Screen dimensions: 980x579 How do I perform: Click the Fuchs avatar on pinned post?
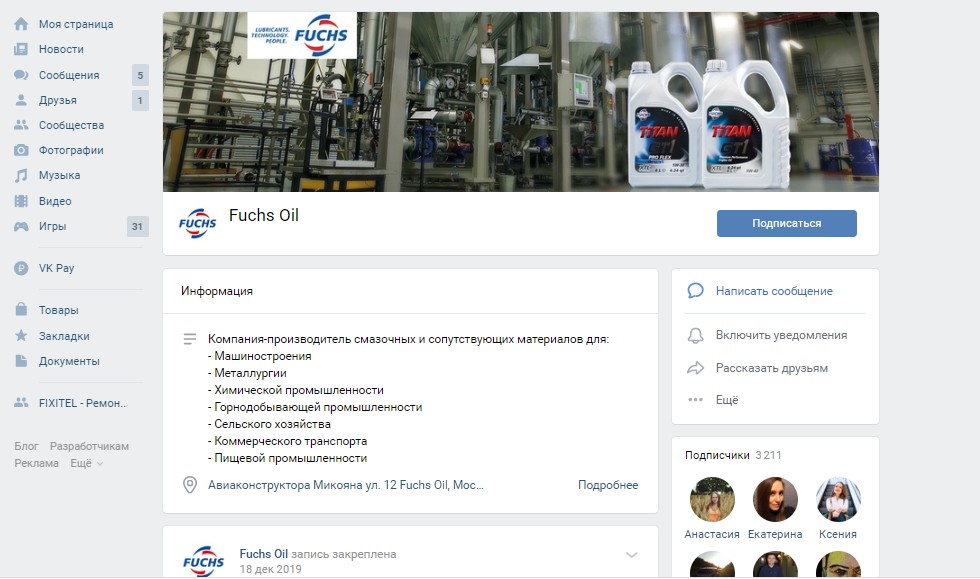204,560
